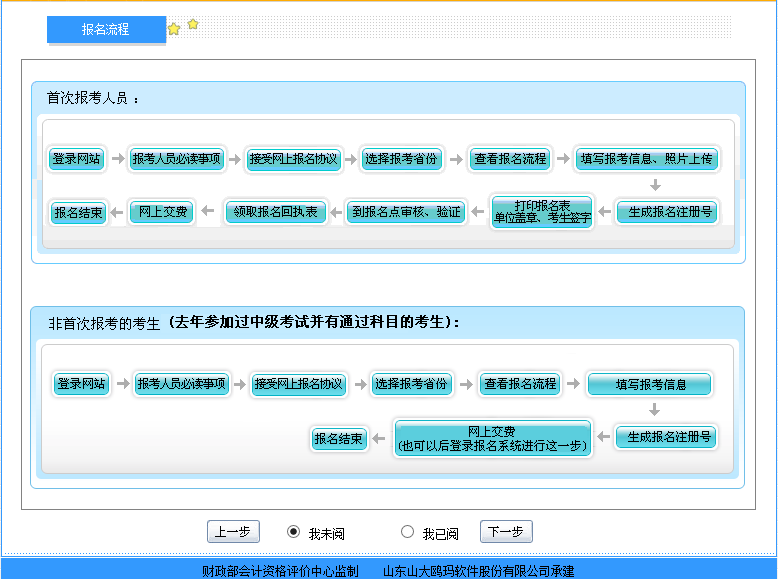Click 填写报考信息 step in lower flow

pyautogui.click(x=650, y=384)
